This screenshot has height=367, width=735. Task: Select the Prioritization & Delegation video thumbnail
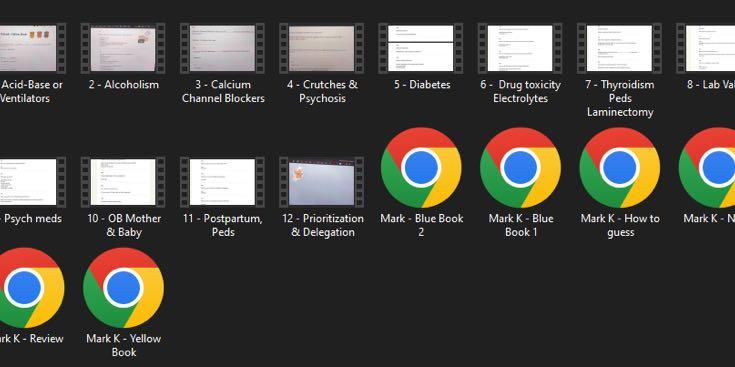(x=322, y=182)
